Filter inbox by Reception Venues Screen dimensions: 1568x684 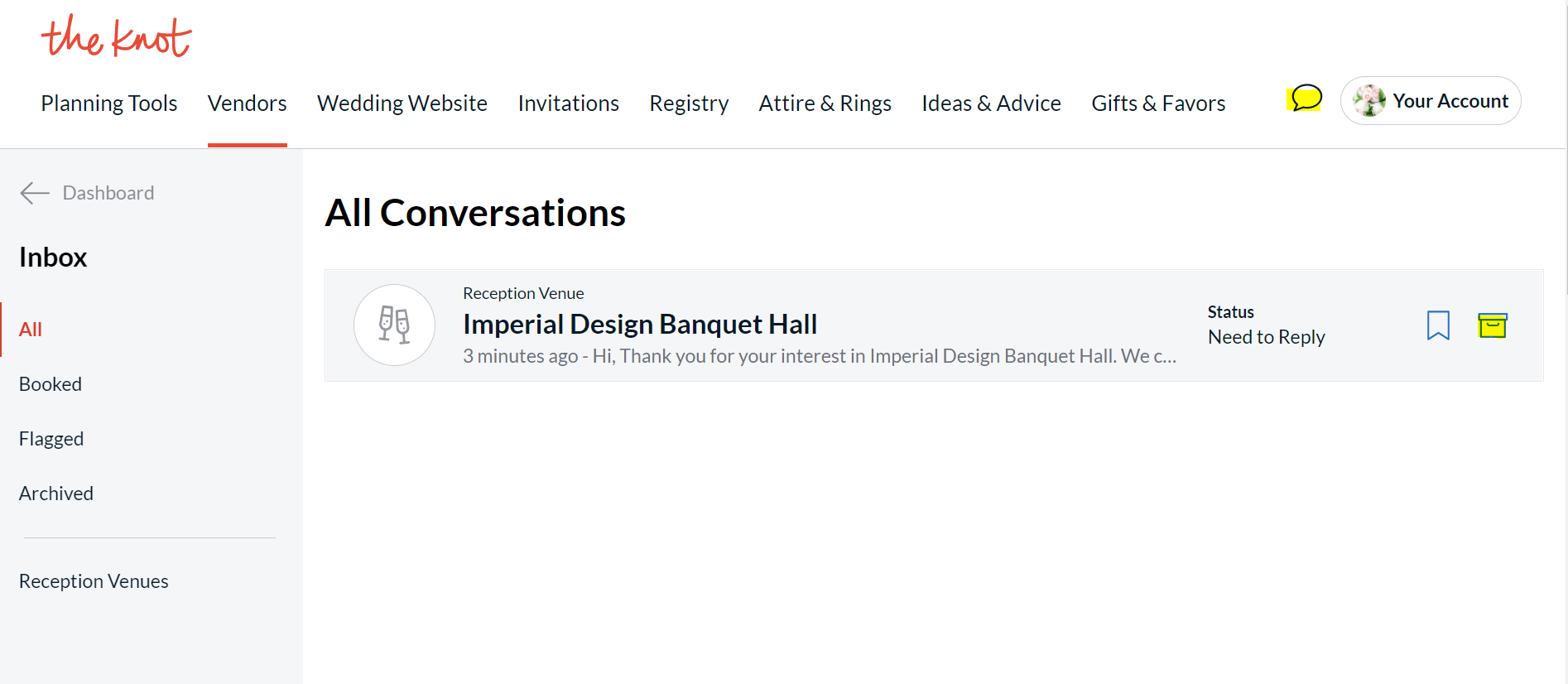(x=94, y=581)
